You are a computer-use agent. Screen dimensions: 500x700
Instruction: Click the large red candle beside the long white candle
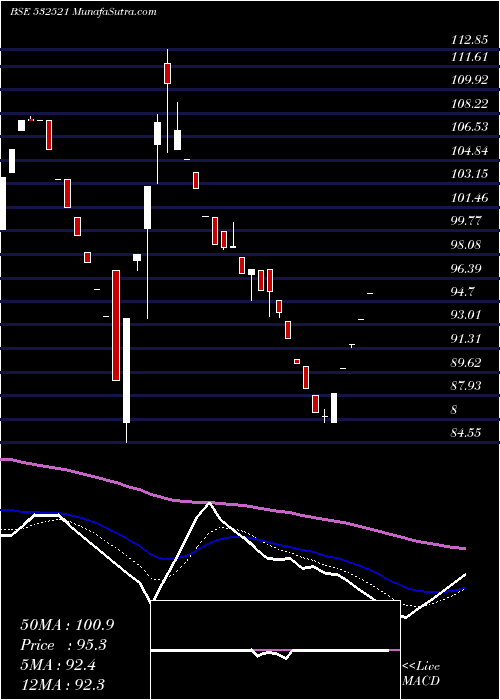pos(116,325)
